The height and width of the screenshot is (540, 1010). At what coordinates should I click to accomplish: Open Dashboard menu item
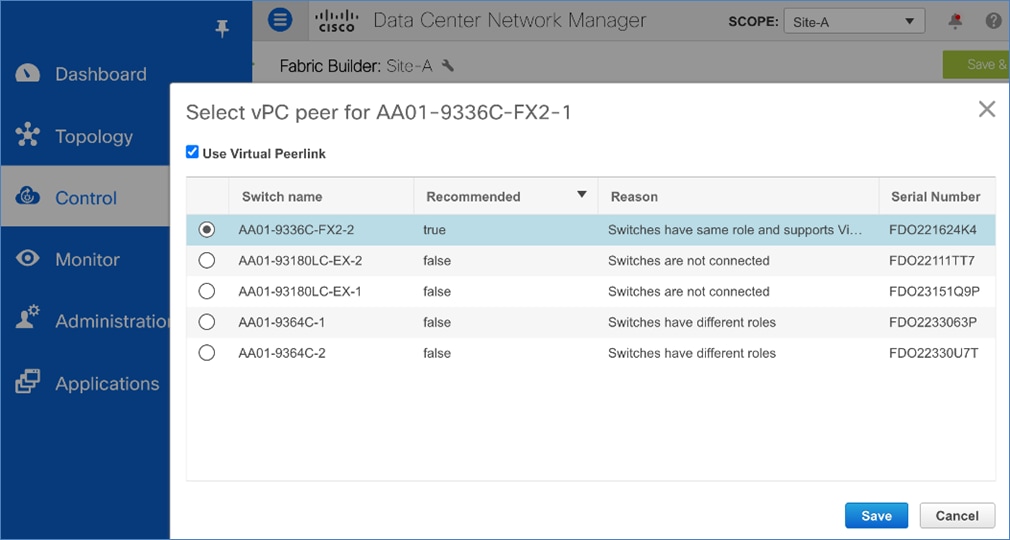(100, 74)
